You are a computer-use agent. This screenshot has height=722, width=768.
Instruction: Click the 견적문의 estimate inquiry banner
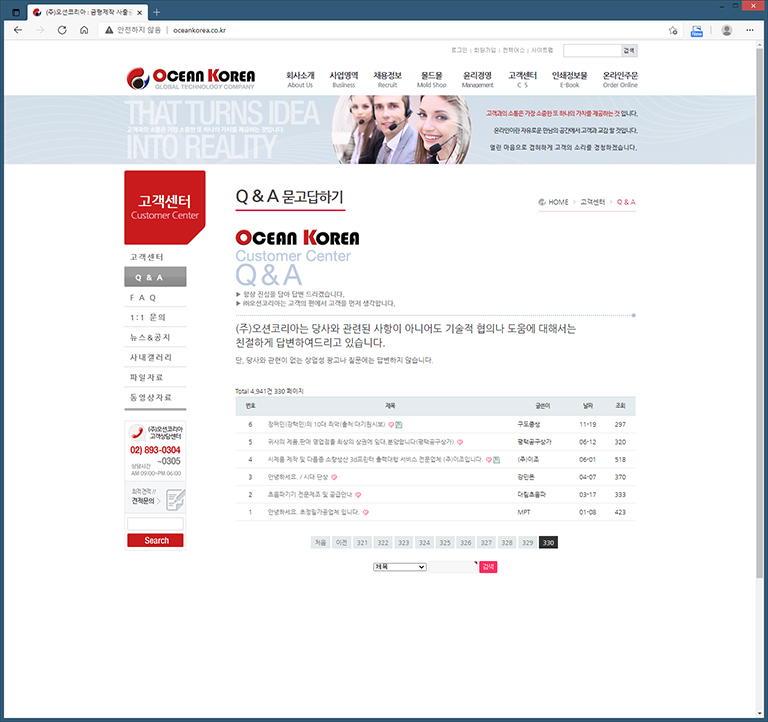[x=155, y=497]
